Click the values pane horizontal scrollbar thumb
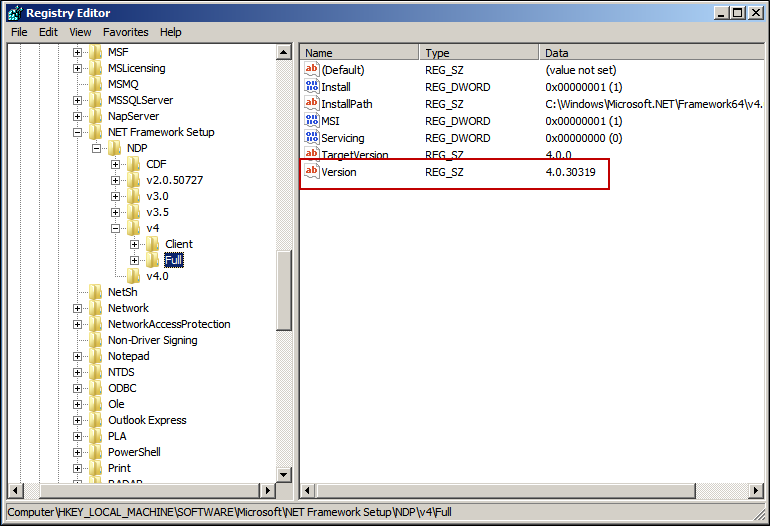Image resolution: width=770 pixels, height=526 pixels. (506, 490)
